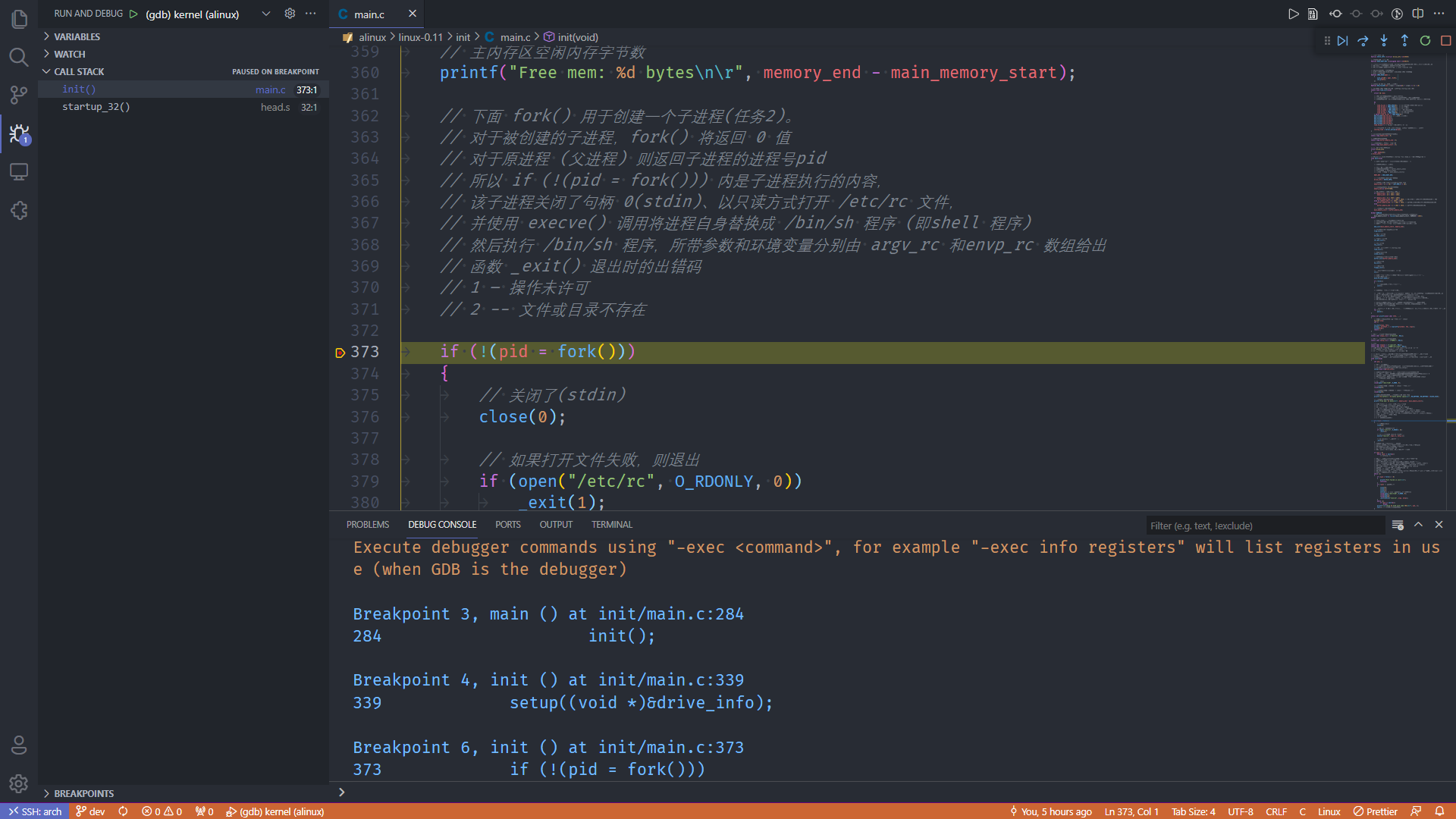Click the SSH: arch remote indicator
The width and height of the screenshot is (1456, 819).
point(35,811)
